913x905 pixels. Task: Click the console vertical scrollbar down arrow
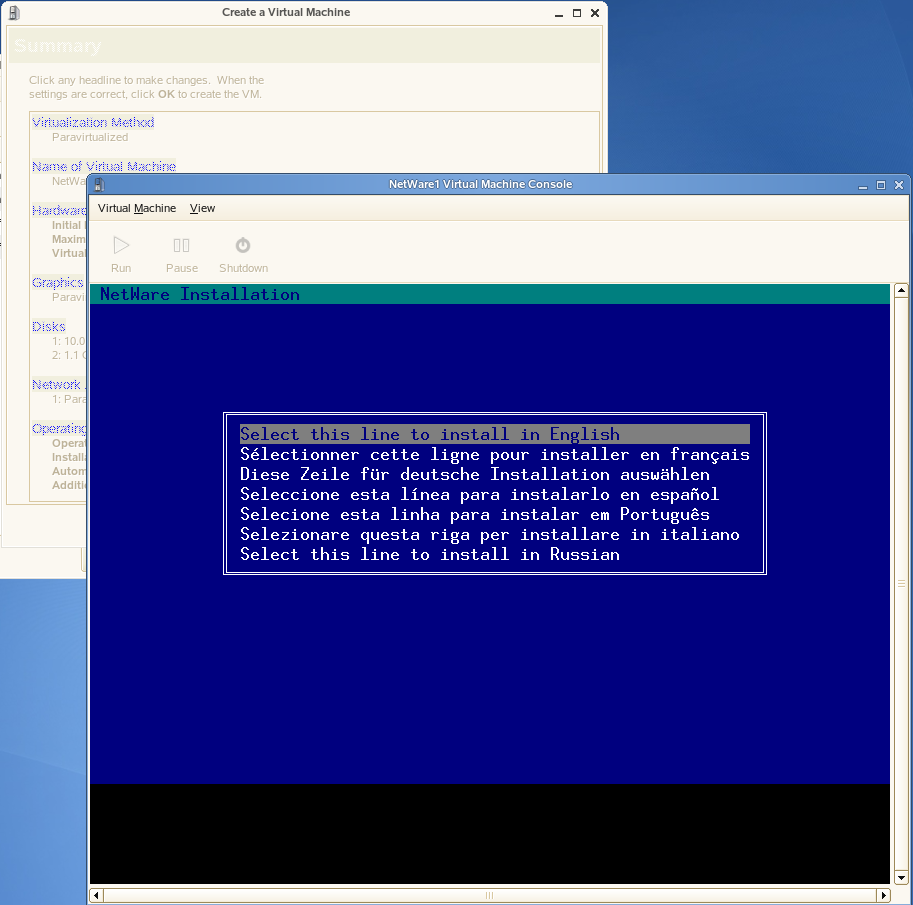click(x=901, y=877)
